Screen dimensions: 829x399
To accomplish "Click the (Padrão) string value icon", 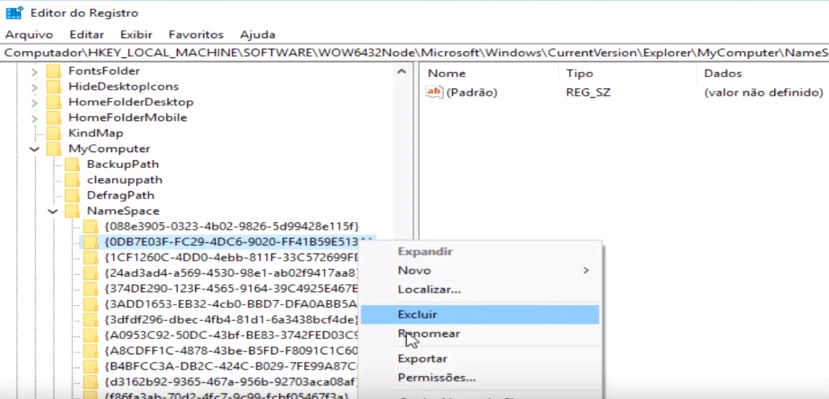I will 434,92.
